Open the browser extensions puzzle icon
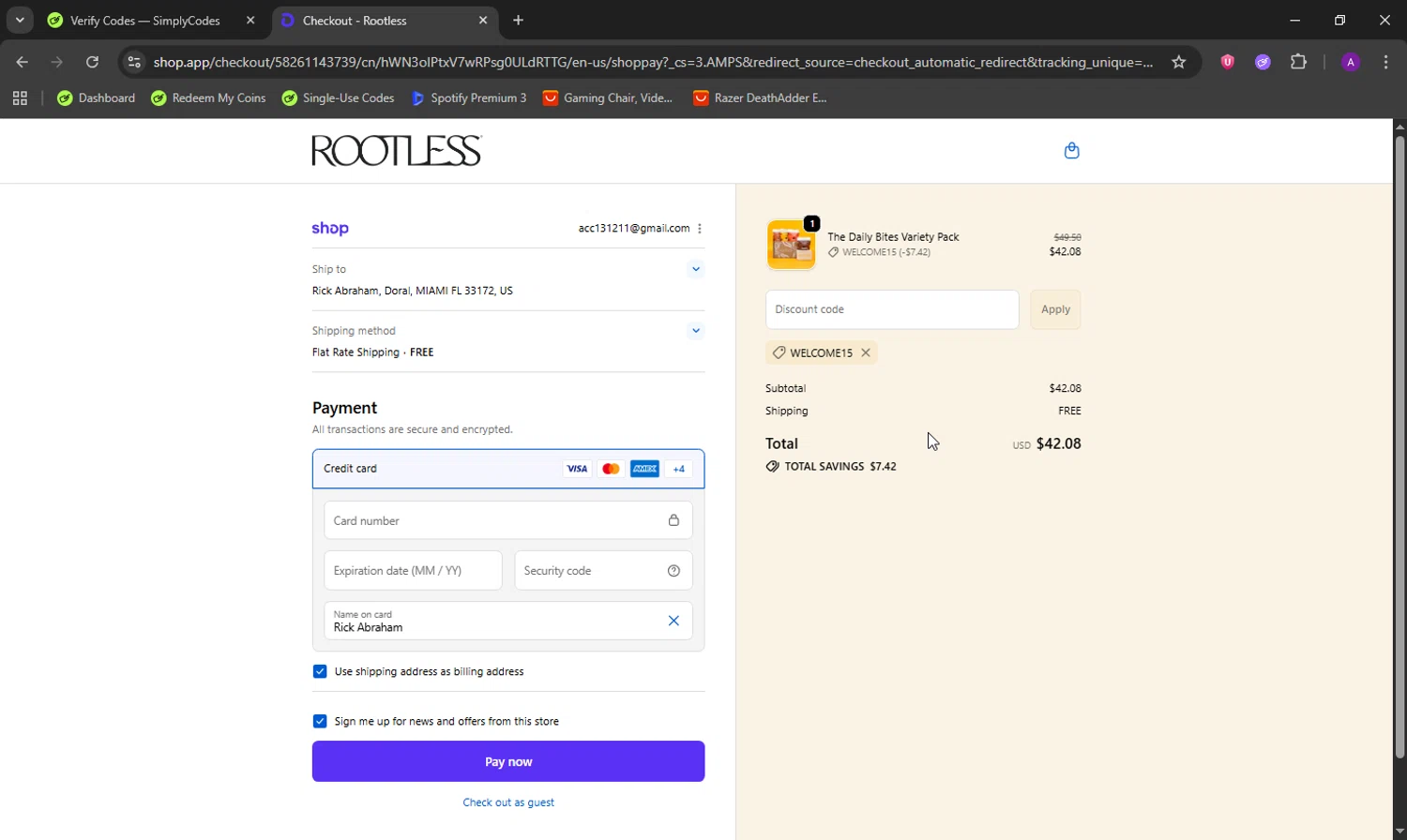 click(1298, 62)
